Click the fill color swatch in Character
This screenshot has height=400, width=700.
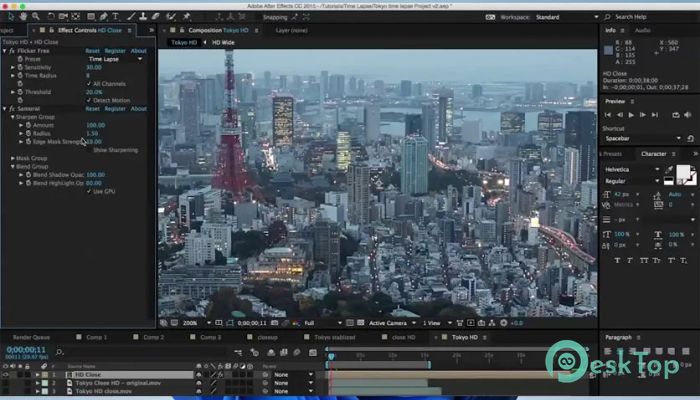tap(683, 172)
